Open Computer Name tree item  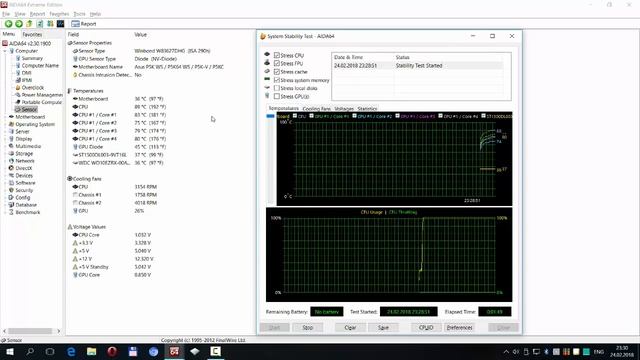40,66
